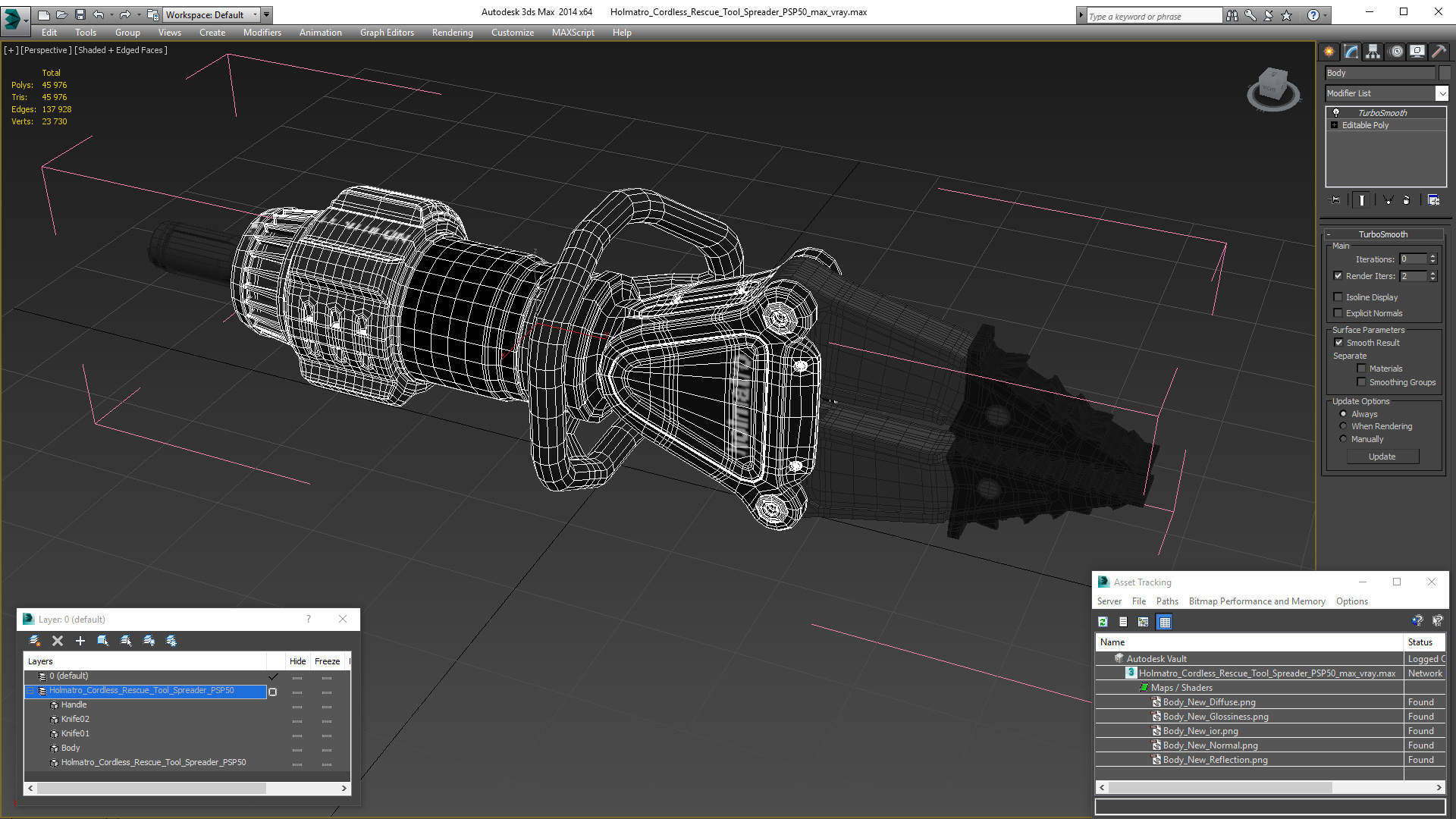
Task: Open the Modifiers menu
Action: click(x=262, y=33)
